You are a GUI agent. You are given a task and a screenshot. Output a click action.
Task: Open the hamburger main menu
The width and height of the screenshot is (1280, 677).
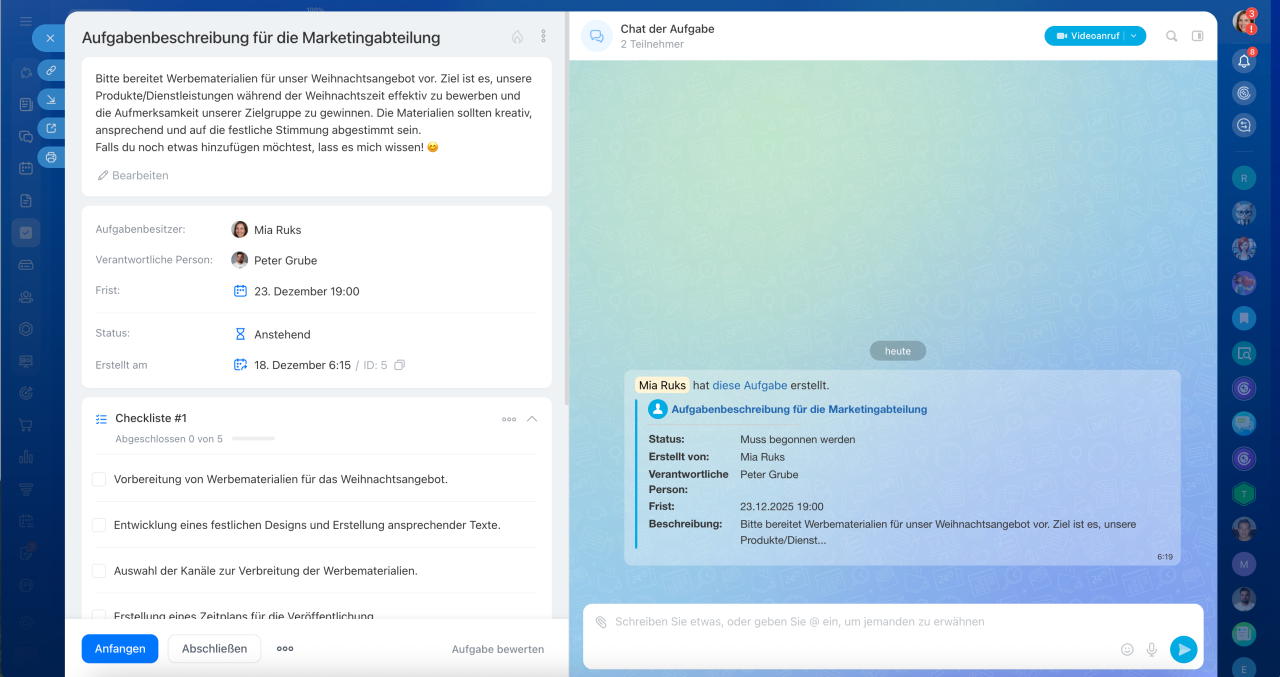(x=26, y=21)
